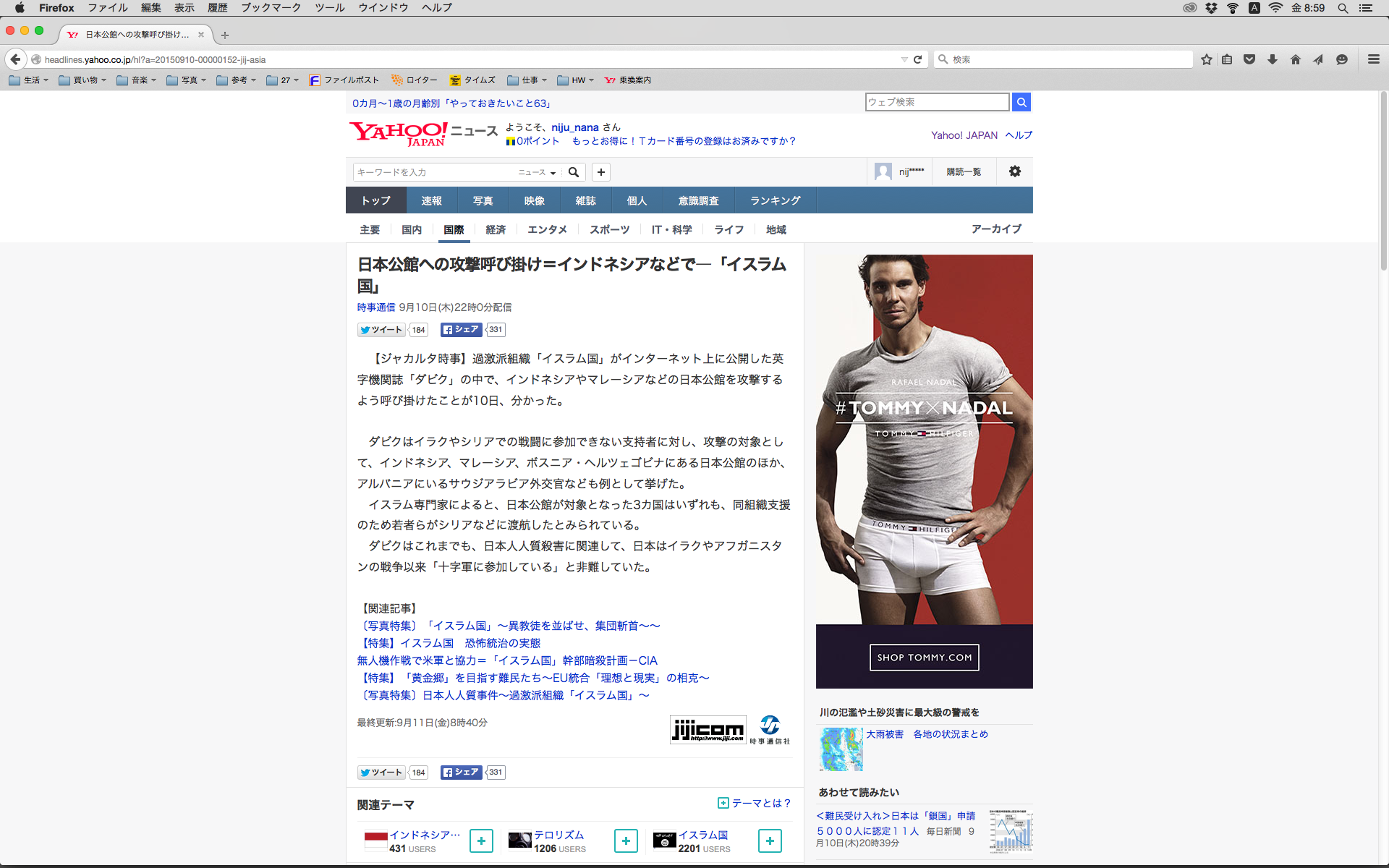This screenshot has height=868, width=1389.
Task: Click the blue web search magnifier button
Action: point(1021,102)
